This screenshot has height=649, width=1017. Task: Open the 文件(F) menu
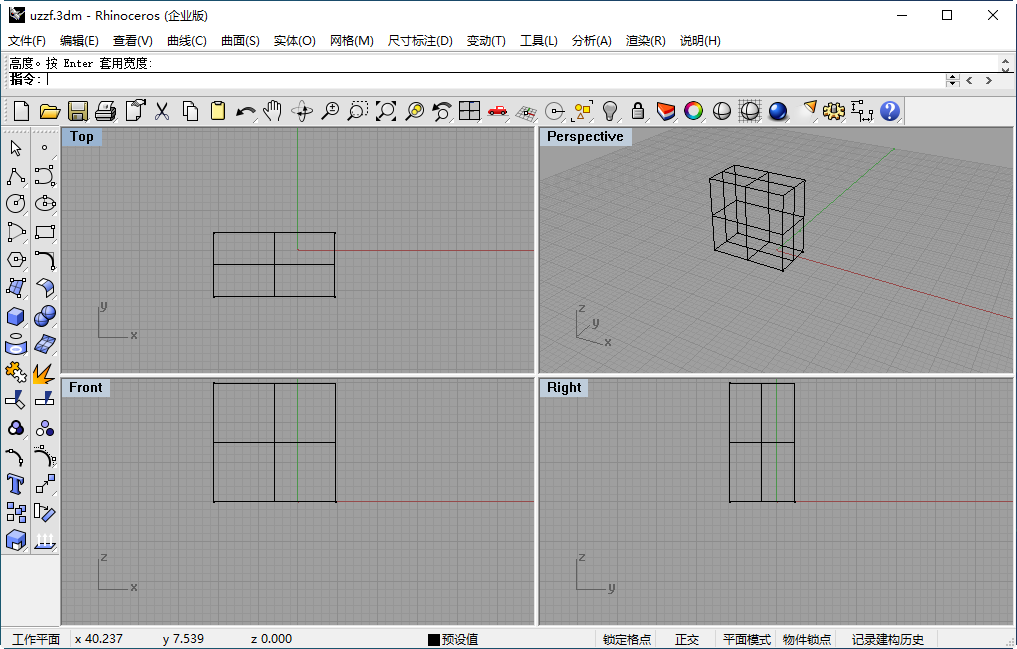coord(27,41)
